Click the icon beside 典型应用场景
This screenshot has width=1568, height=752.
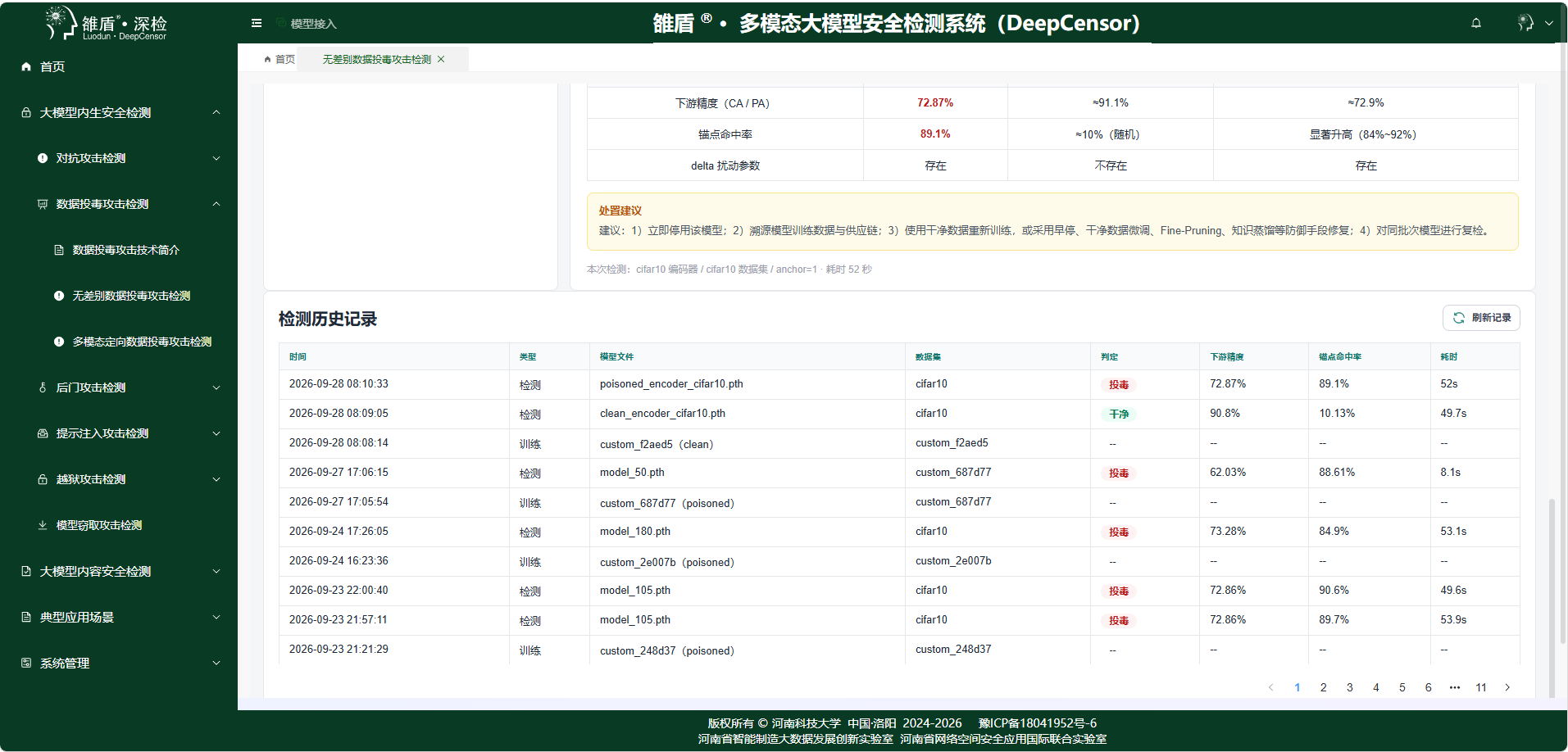[x=26, y=617]
